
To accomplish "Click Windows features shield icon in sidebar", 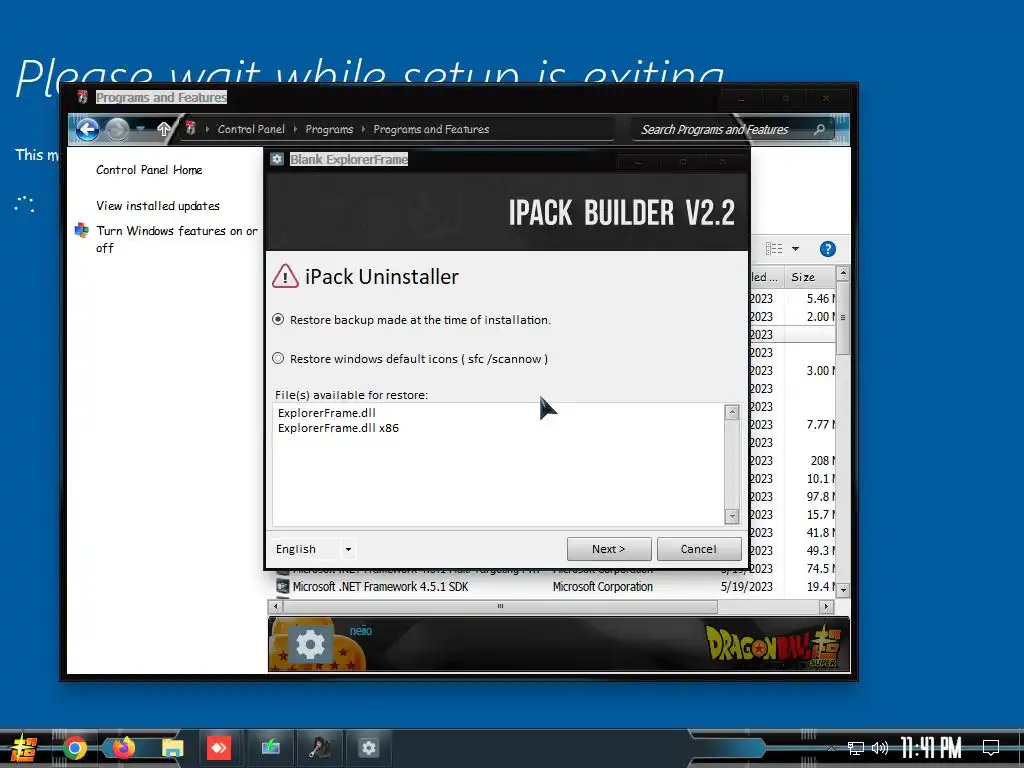I will [82, 231].
